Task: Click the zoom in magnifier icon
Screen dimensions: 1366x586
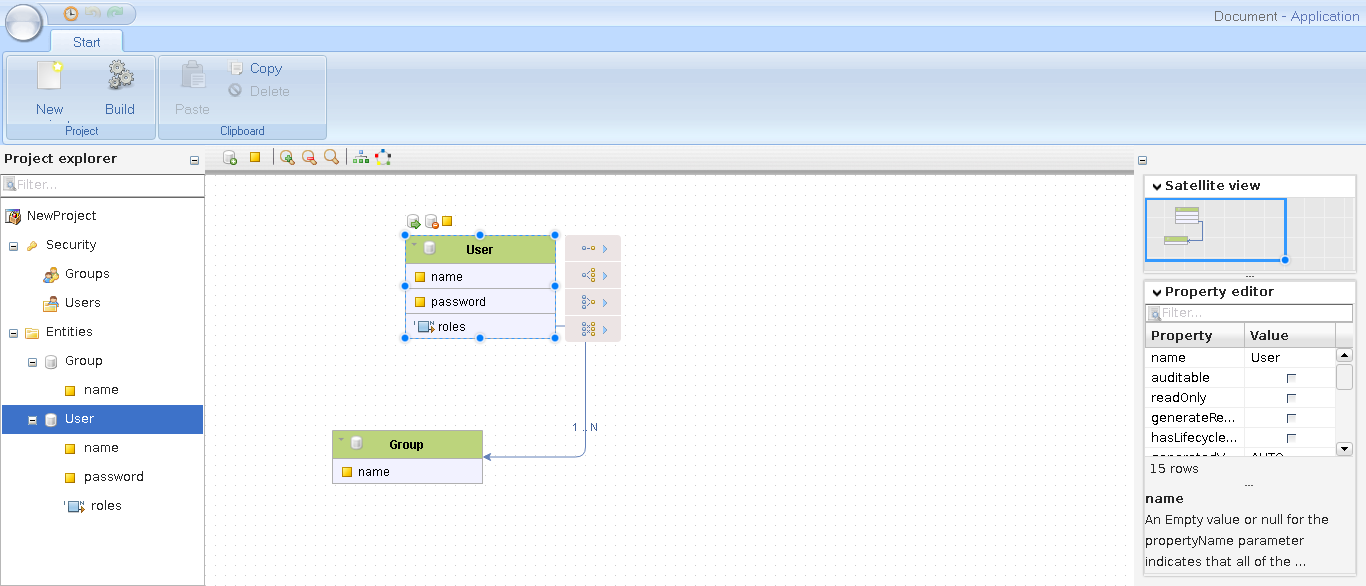Action: click(287, 158)
